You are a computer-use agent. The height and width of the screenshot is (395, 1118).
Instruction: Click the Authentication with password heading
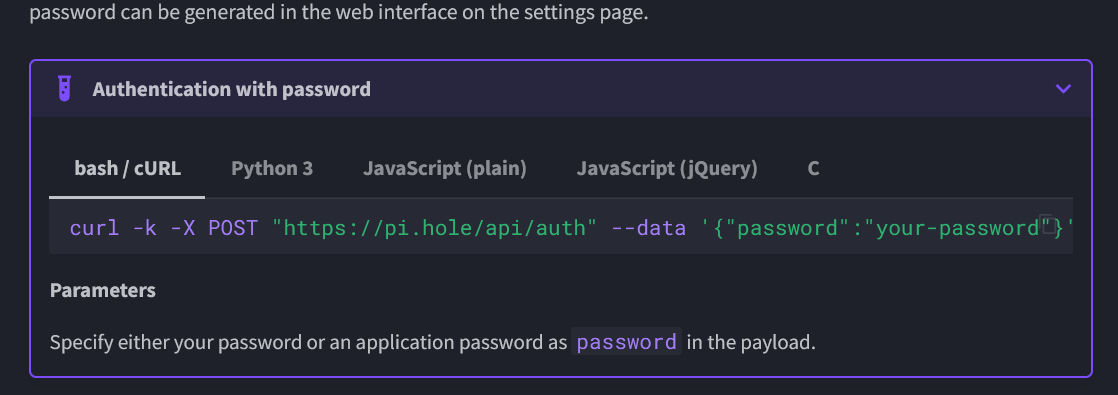pos(231,89)
